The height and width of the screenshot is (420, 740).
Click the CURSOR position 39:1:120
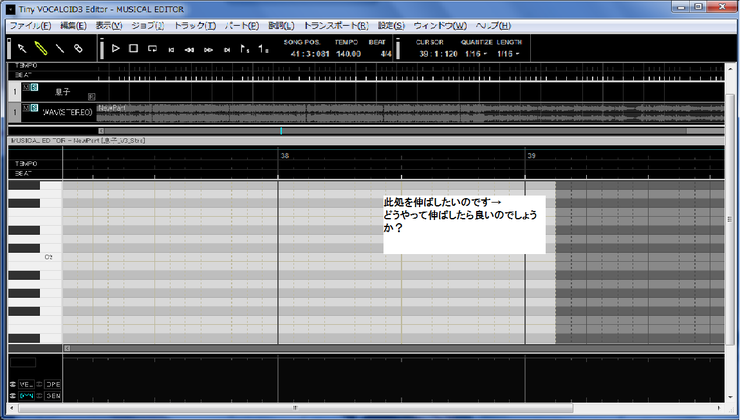[438, 54]
